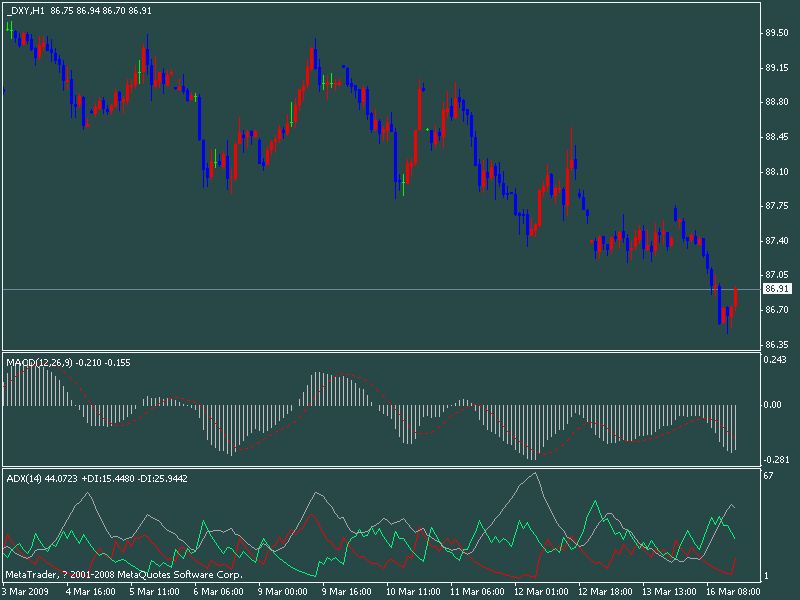This screenshot has height=600, width=800.
Task: Click the 86.35 price scale label
Action: click(x=777, y=345)
